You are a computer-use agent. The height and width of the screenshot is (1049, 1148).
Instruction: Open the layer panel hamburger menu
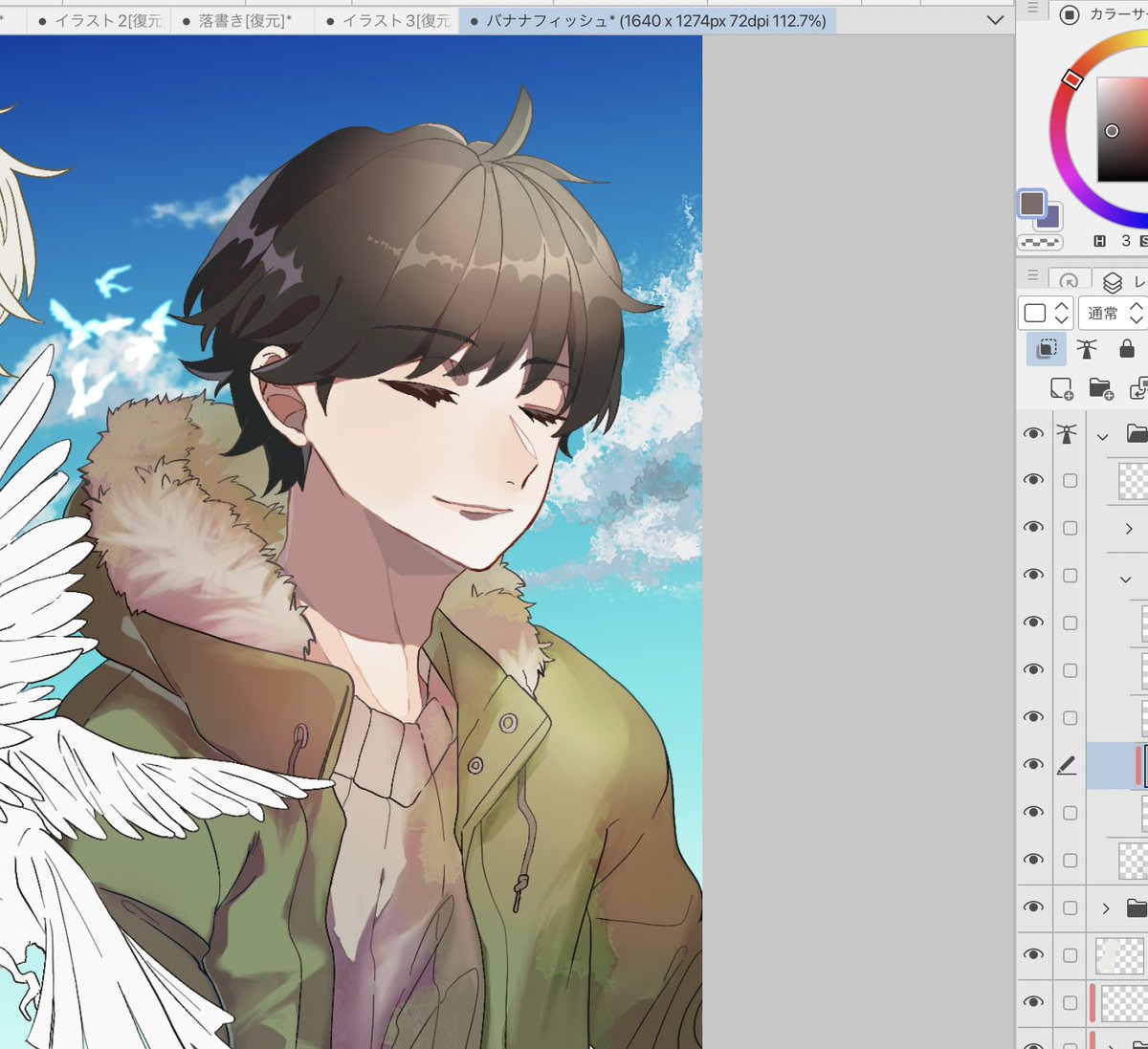pyautogui.click(x=1032, y=275)
